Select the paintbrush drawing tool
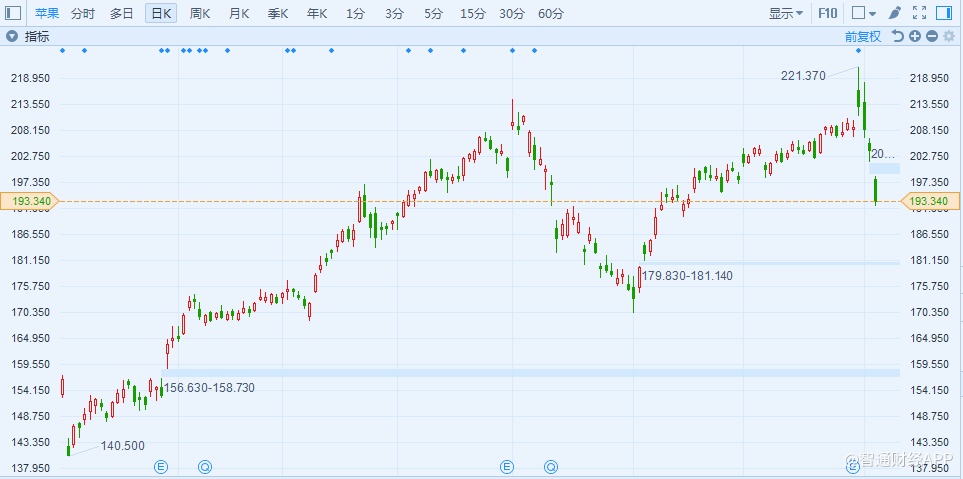963x479 pixels. click(894, 13)
